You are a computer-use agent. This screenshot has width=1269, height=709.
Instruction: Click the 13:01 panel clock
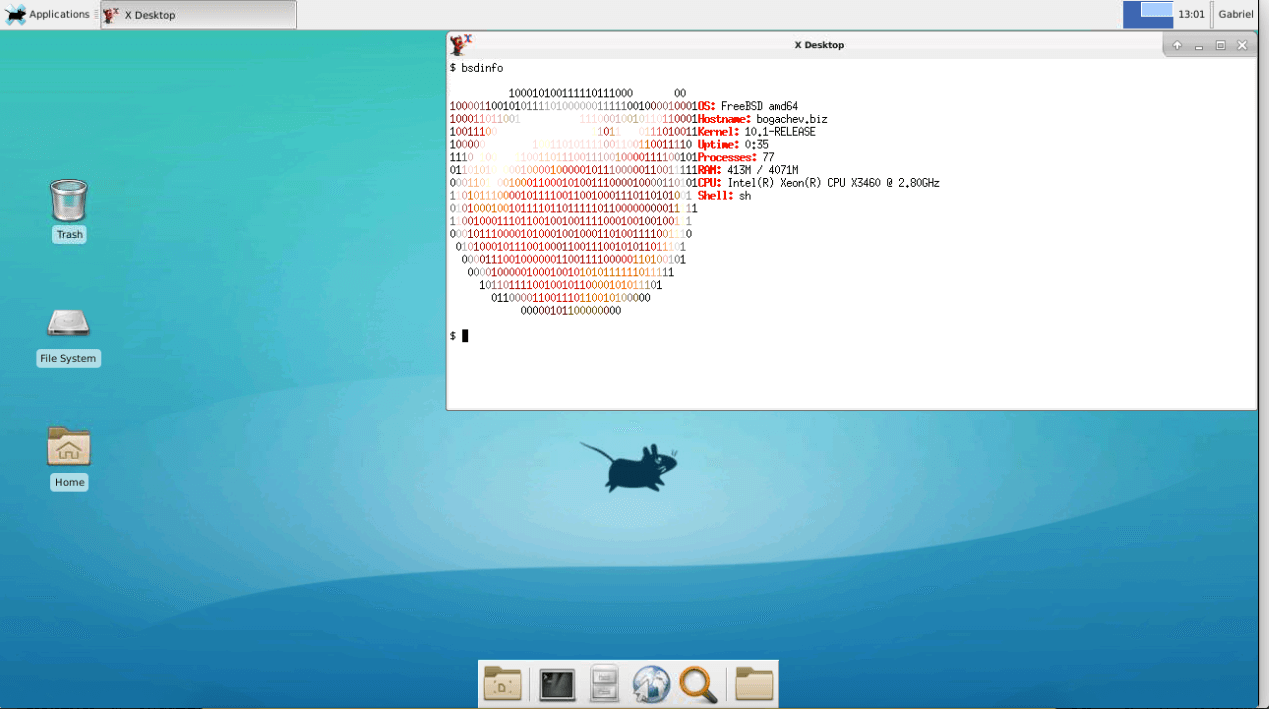coord(1191,14)
